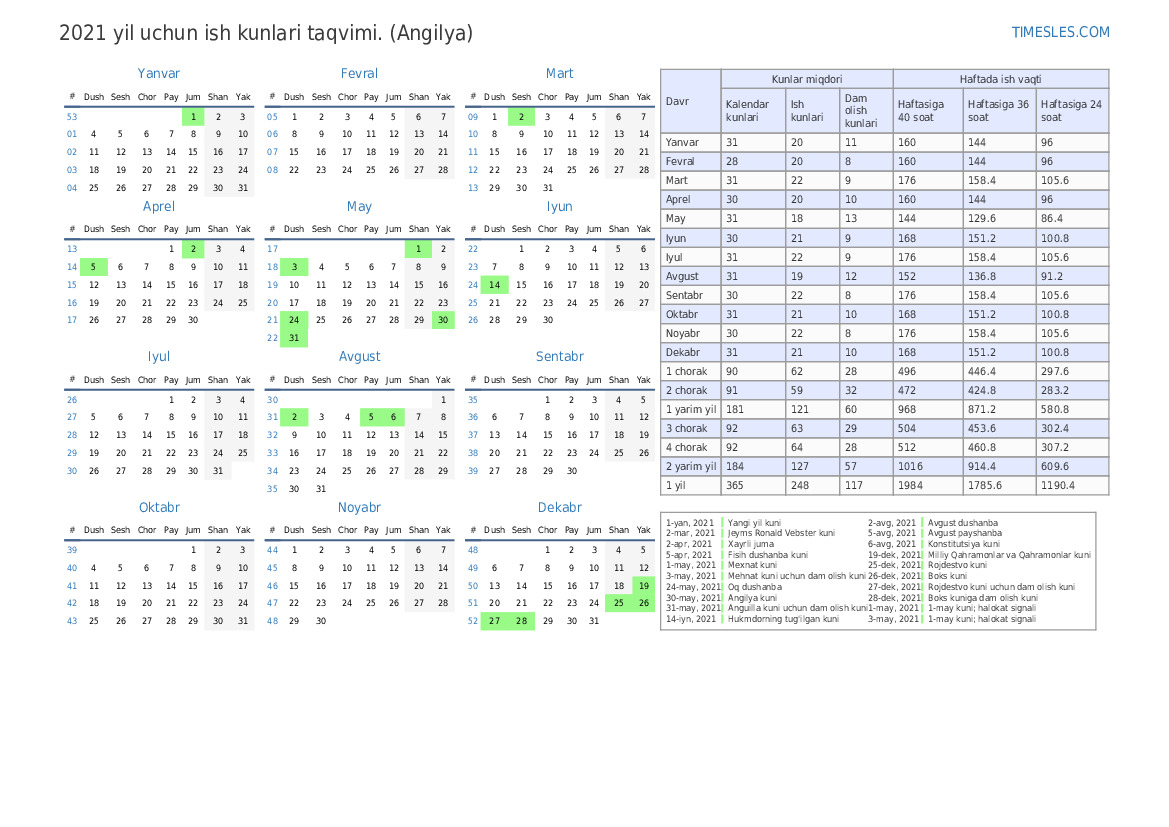
Task: Select highlighted day 19 in Dekabr calendar
Action: [643, 586]
